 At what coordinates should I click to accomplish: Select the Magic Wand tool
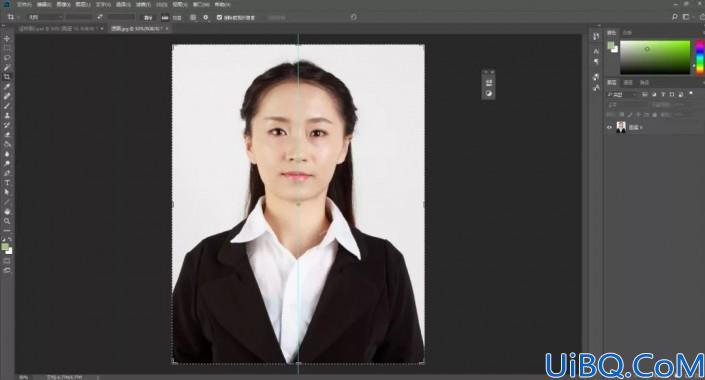(7, 67)
